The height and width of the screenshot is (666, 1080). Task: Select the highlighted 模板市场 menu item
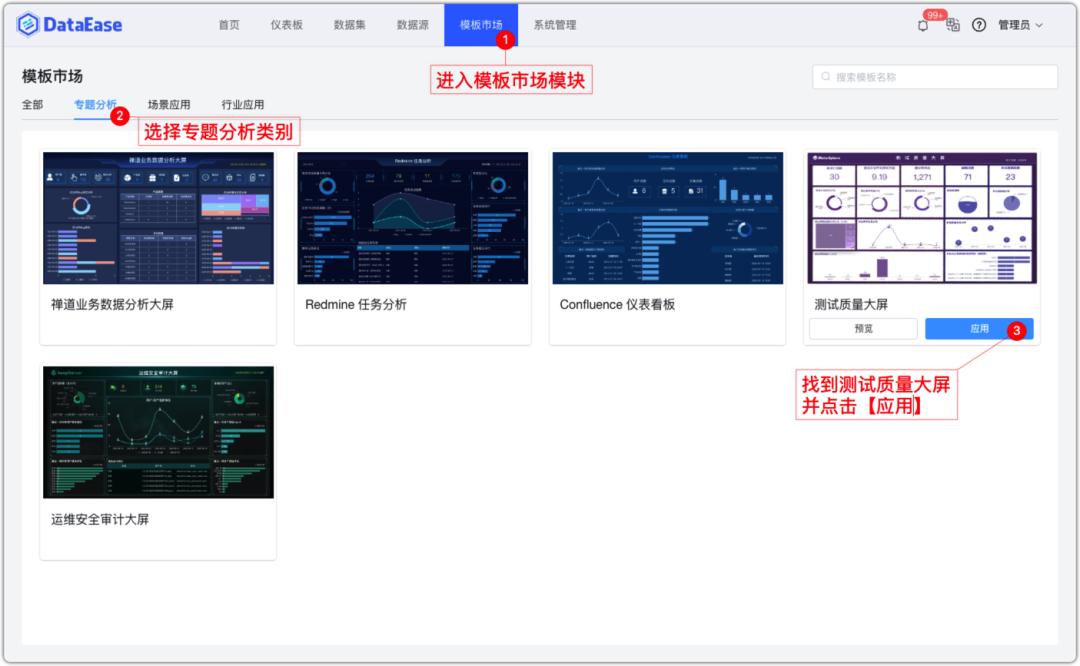(x=481, y=24)
